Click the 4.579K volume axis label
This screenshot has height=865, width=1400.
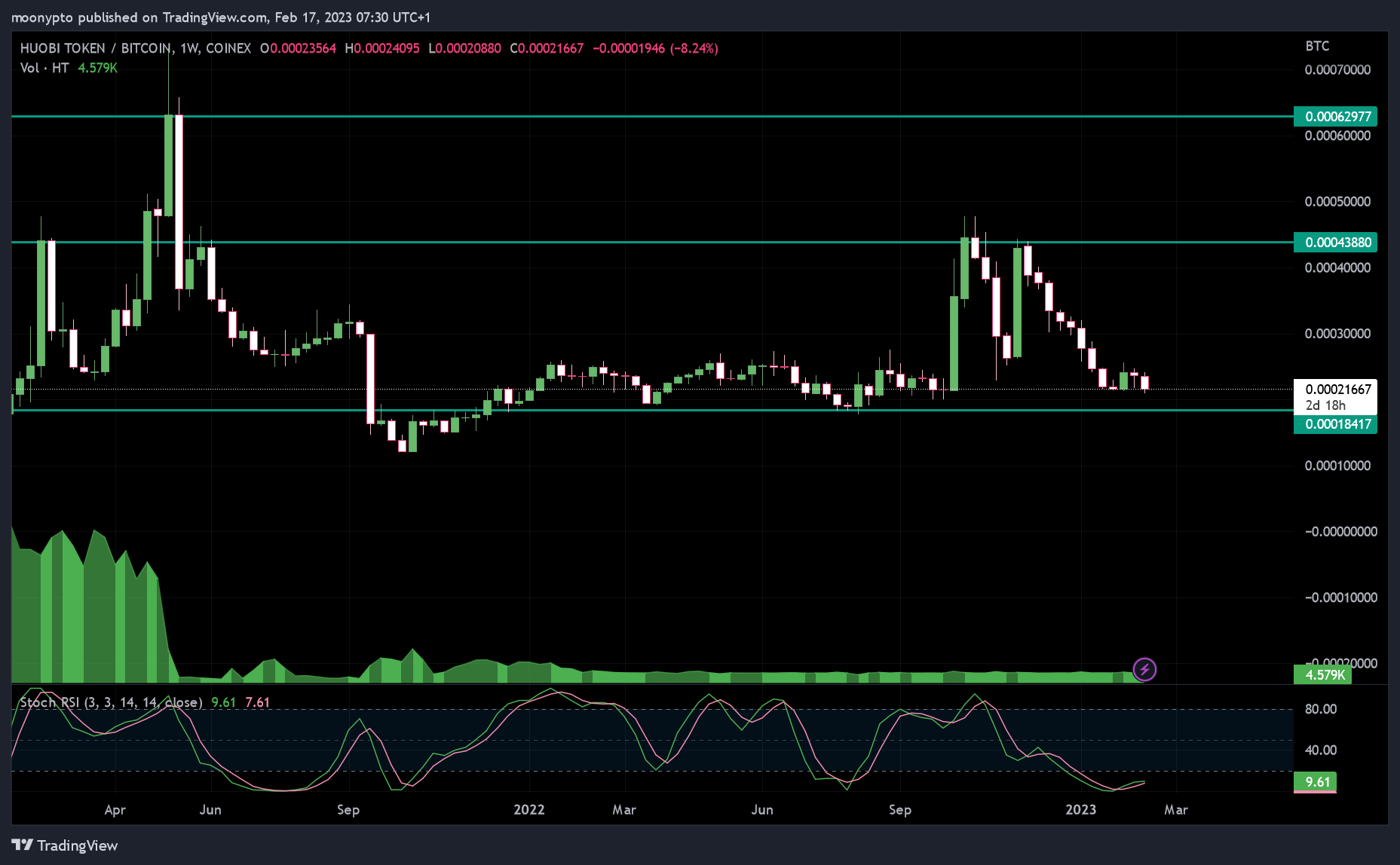click(x=1323, y=674)
